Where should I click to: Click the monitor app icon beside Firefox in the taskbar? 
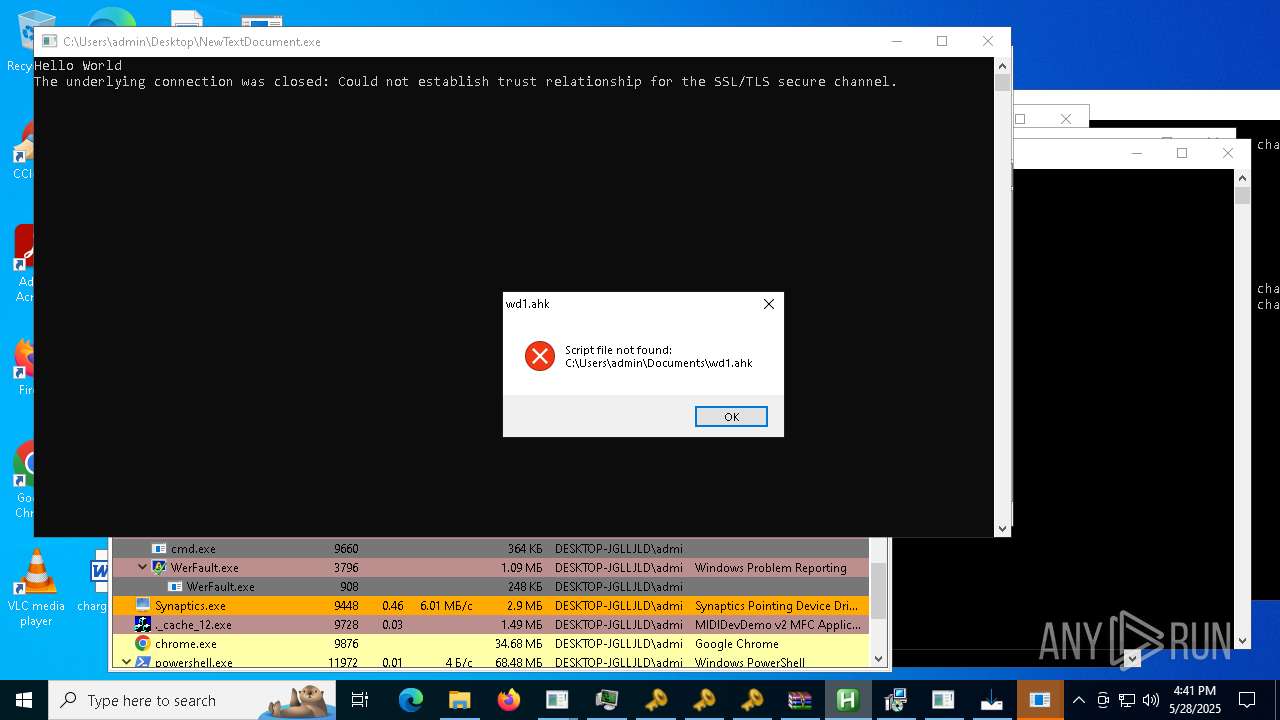click(x=606, y=700)
